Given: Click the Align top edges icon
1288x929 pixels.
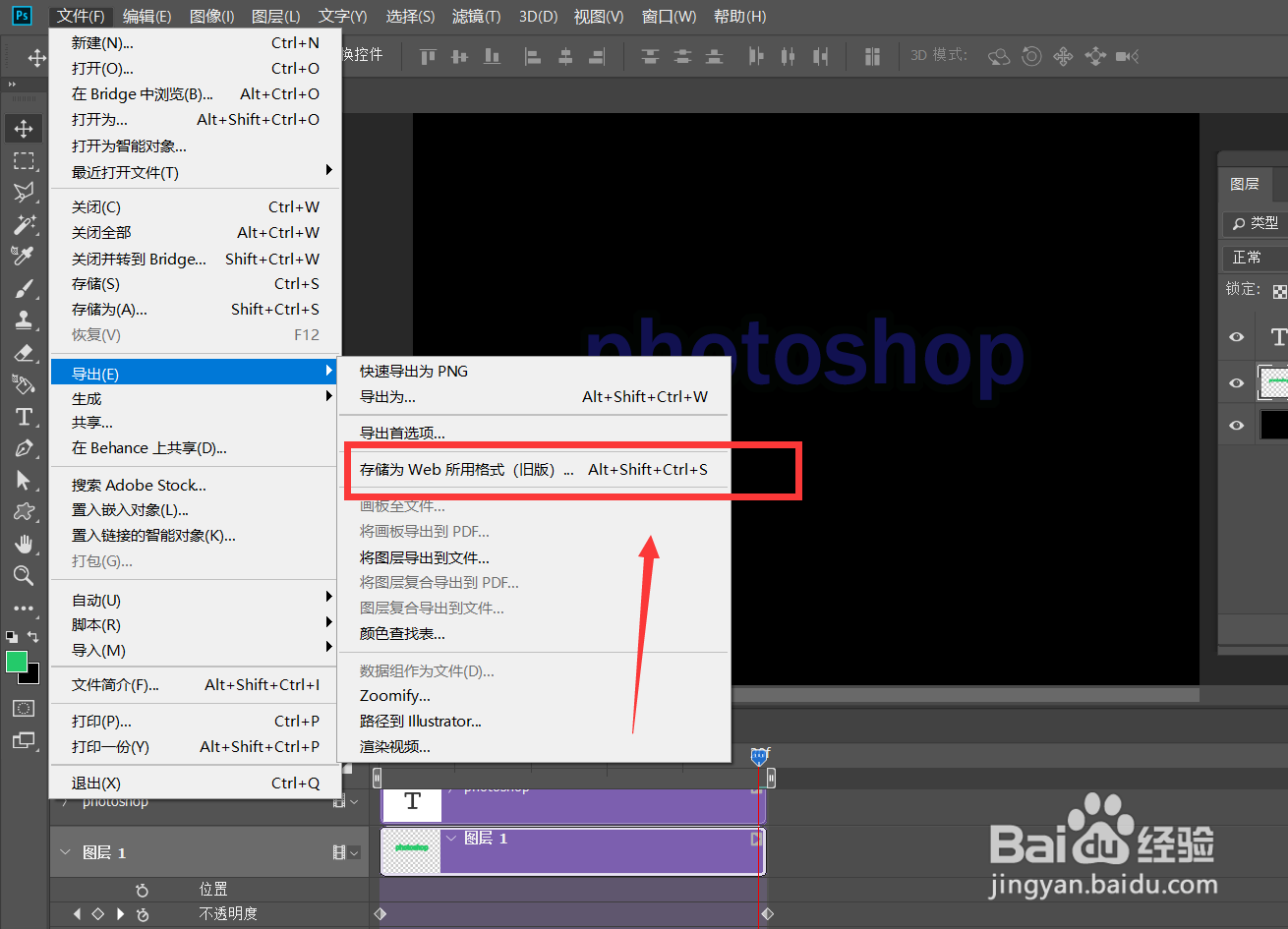Looking at the screenshot, I should click(x=428, y=57).
